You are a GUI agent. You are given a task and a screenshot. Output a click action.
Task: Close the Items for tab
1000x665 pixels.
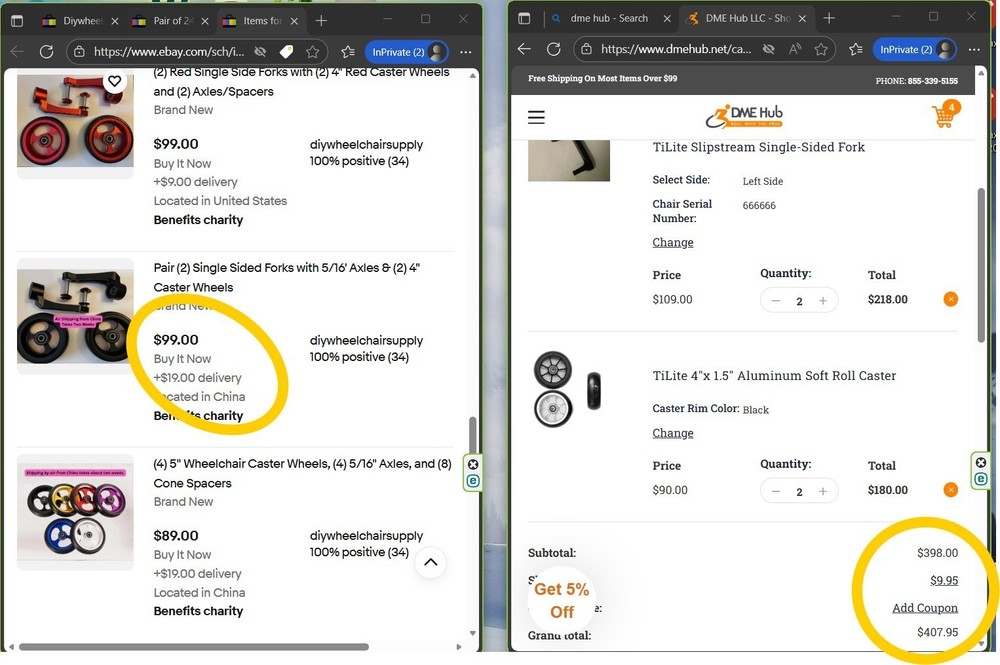point(294,21)
